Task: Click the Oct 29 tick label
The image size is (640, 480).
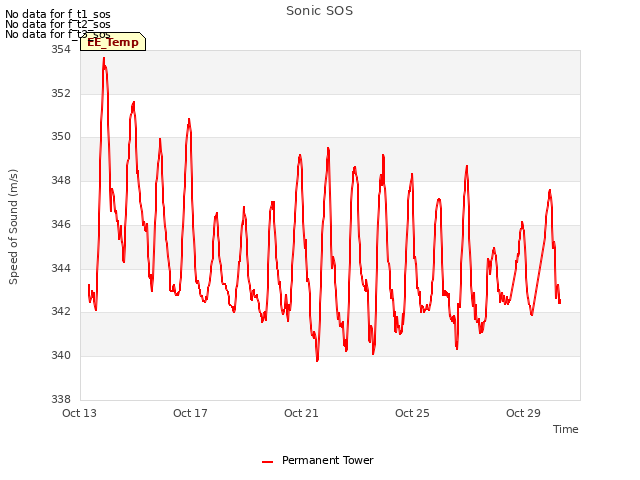Action: 523,413
